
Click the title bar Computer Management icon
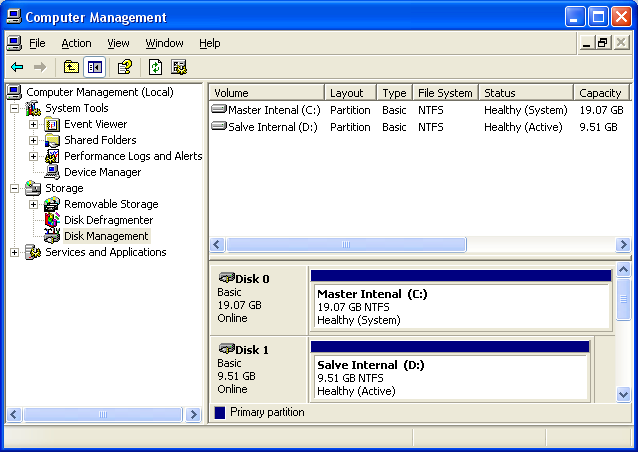[14, 17]
